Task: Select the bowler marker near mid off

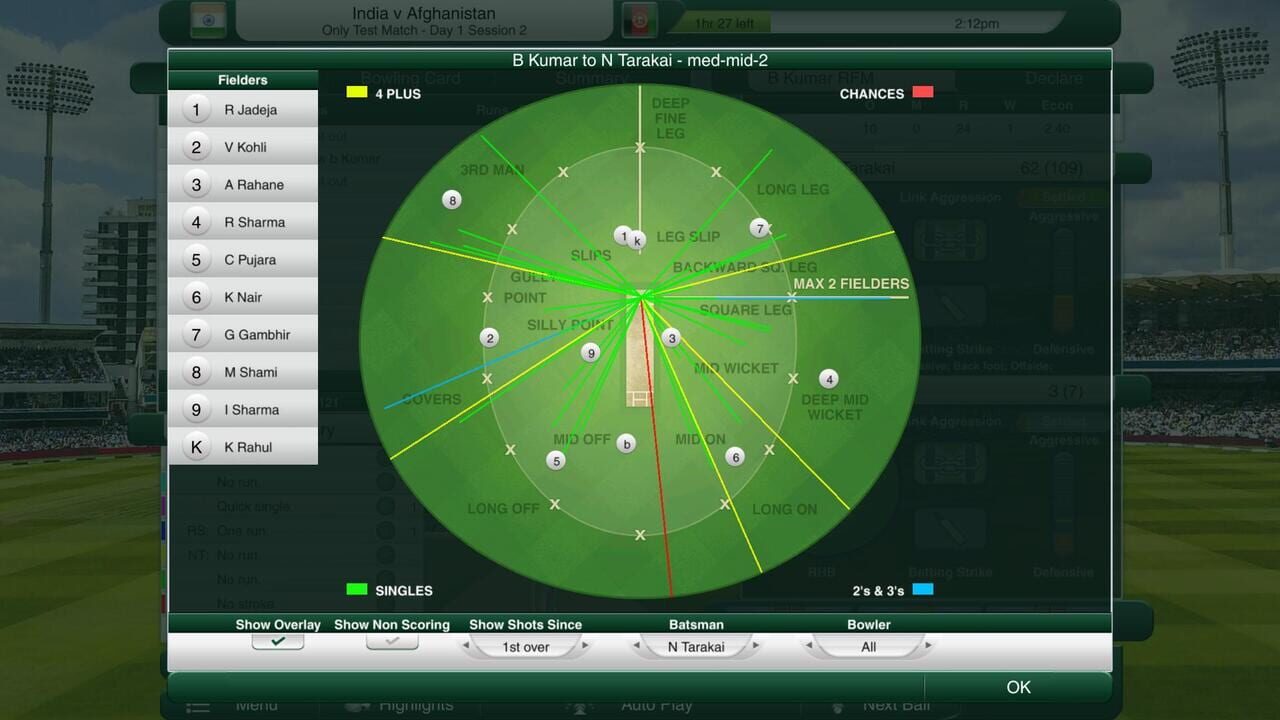Action: pyautogui.click(x=627, y=442)
